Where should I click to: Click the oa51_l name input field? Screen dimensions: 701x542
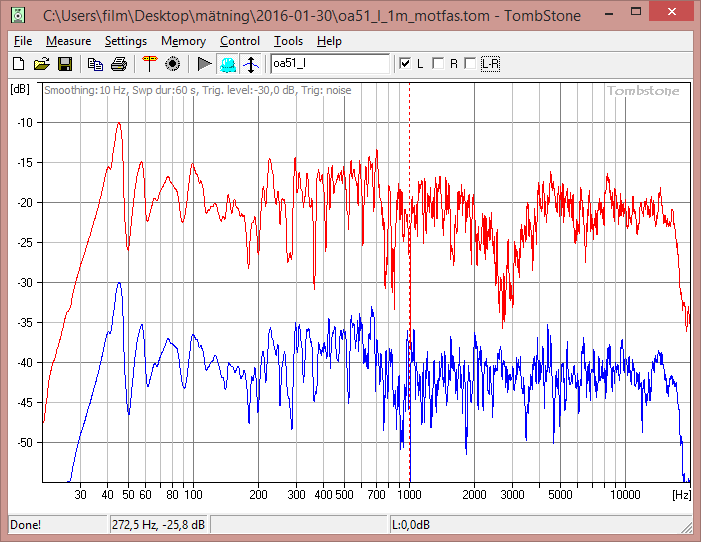click(330, 64)
